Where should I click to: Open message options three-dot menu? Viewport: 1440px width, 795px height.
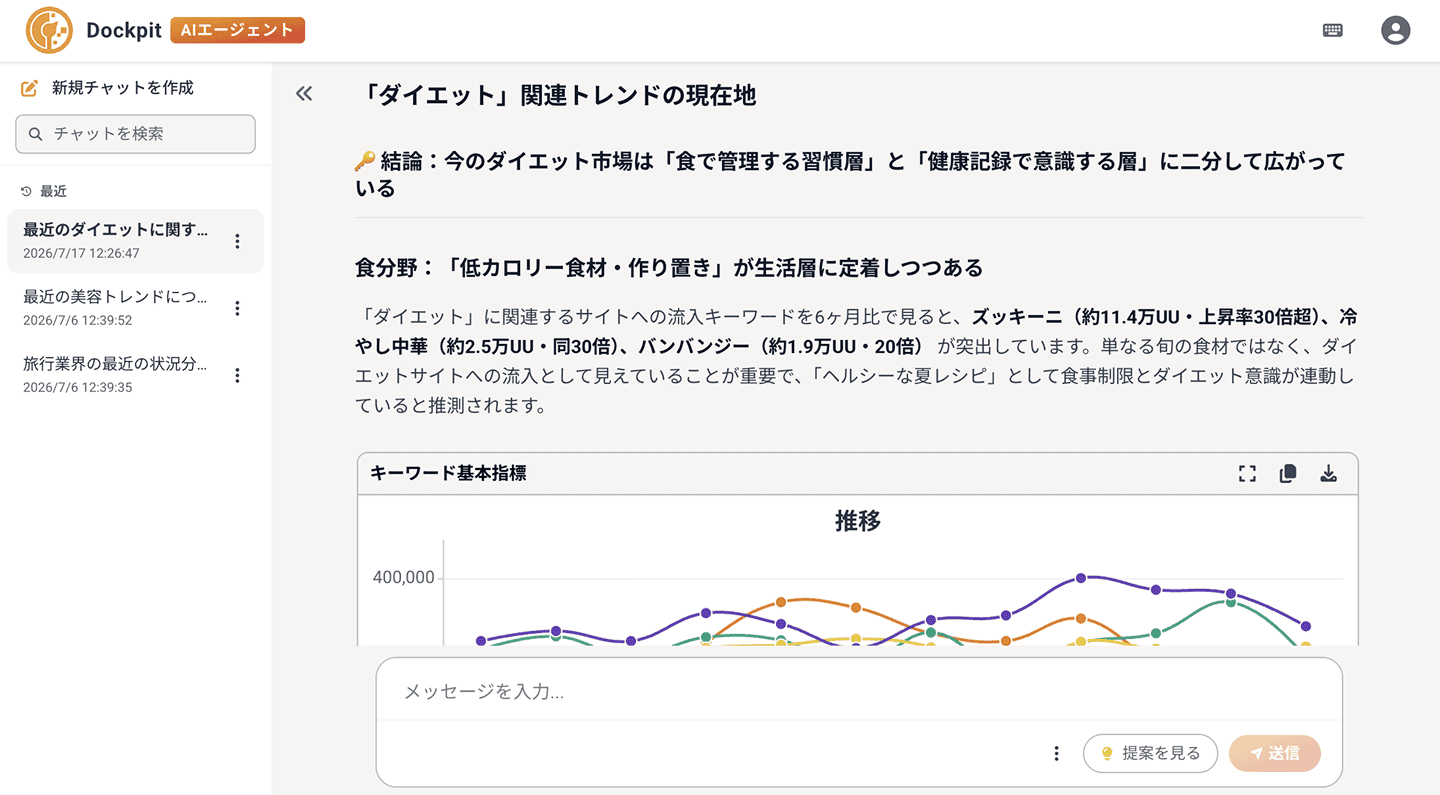(1056, 754)
